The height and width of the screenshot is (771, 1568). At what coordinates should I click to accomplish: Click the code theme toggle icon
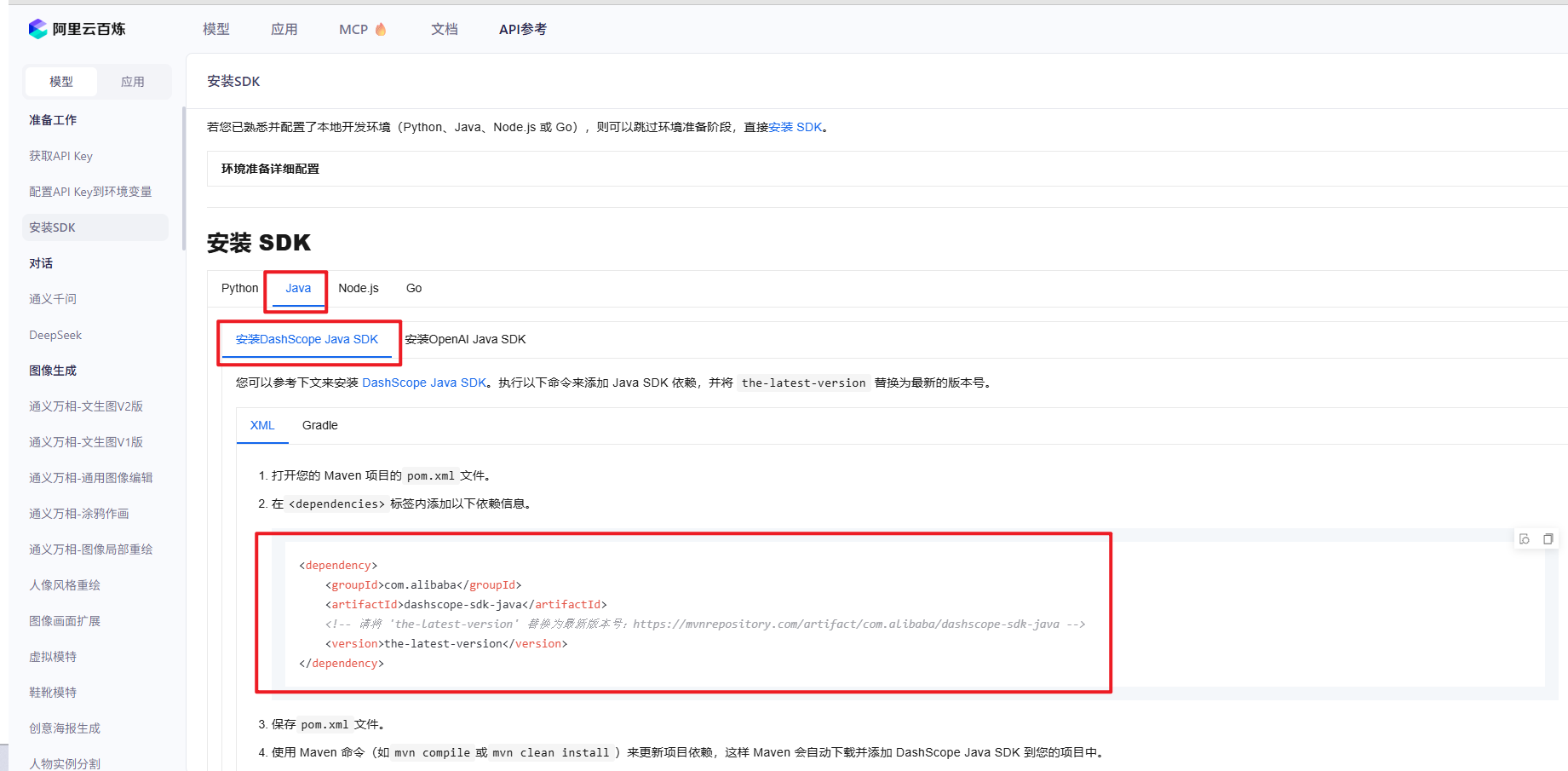tap(1525, 539)
